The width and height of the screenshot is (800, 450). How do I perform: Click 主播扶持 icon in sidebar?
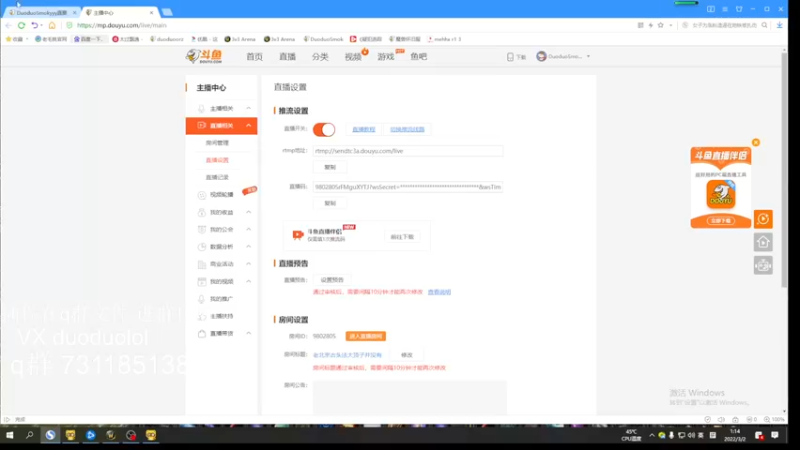[x=202, y=316]
